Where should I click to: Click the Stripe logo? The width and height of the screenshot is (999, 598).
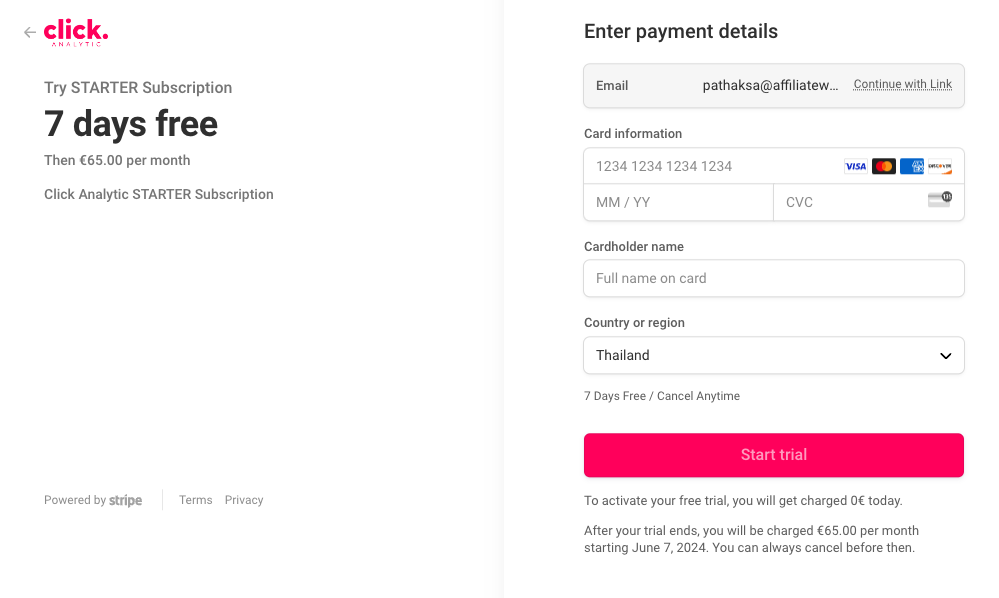125,500
